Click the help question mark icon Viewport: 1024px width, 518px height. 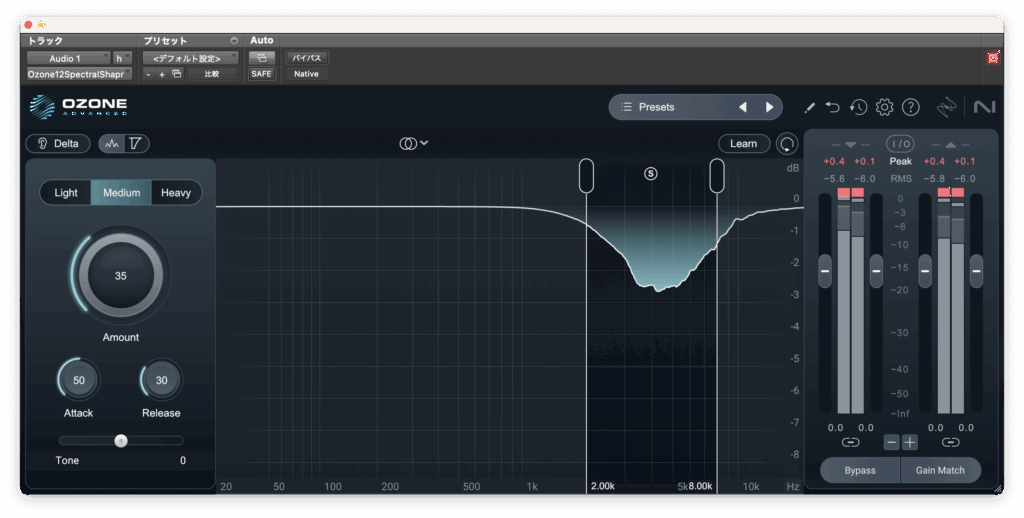coord(910,107)
